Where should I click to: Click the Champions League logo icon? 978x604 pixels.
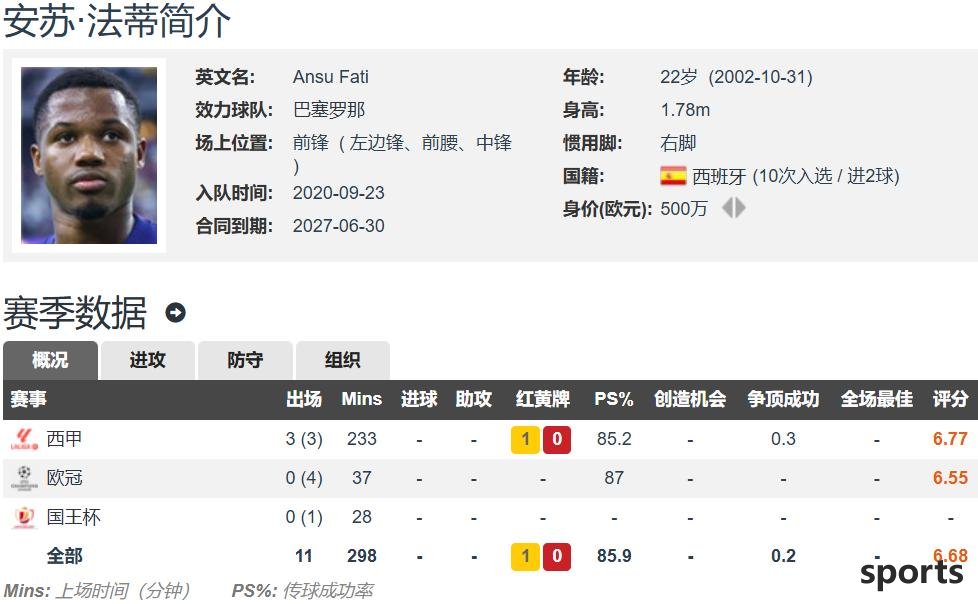(24, 478)
